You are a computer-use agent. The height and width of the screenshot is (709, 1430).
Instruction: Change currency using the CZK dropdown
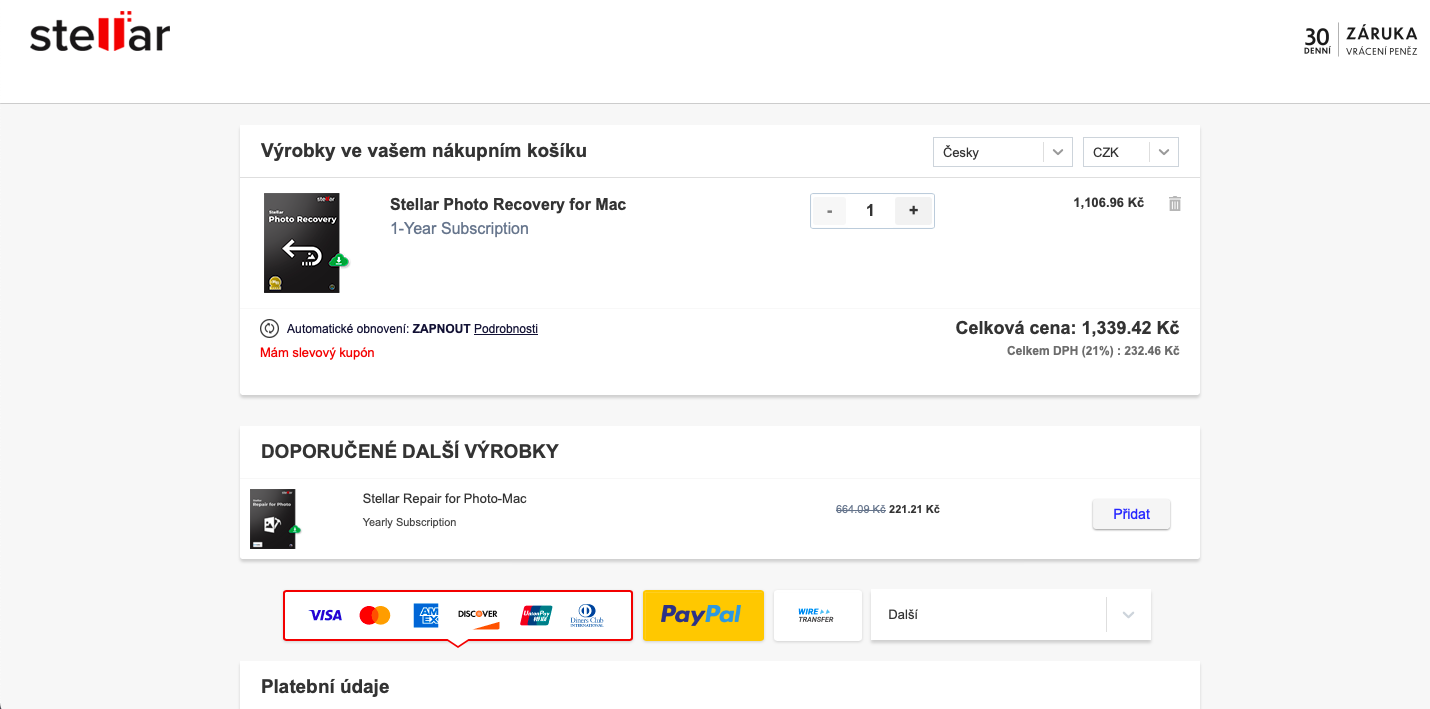click(1130, 151)
